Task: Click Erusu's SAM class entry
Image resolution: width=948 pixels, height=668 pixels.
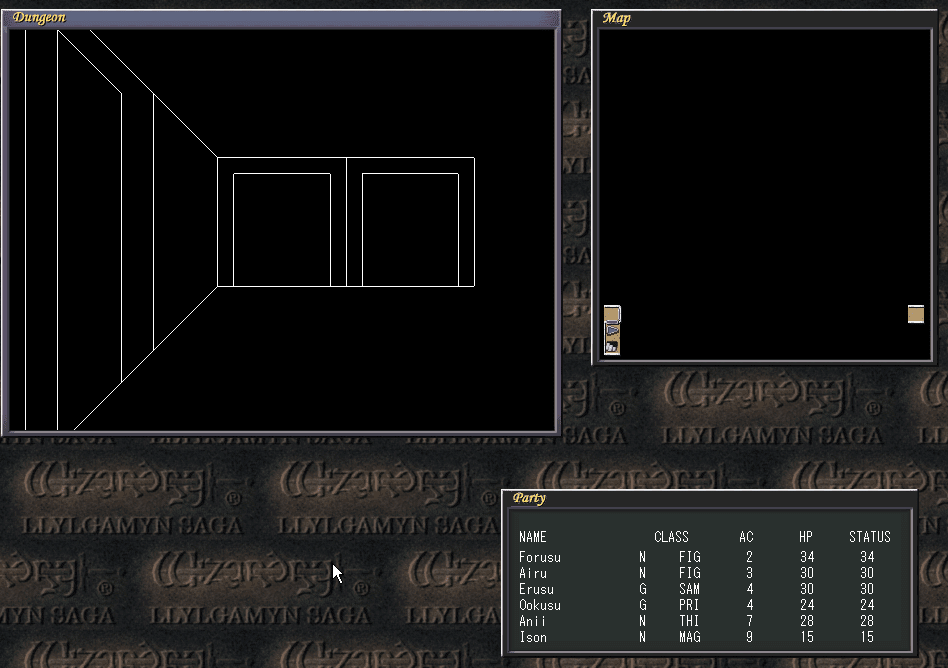Action: pos(690,589)
